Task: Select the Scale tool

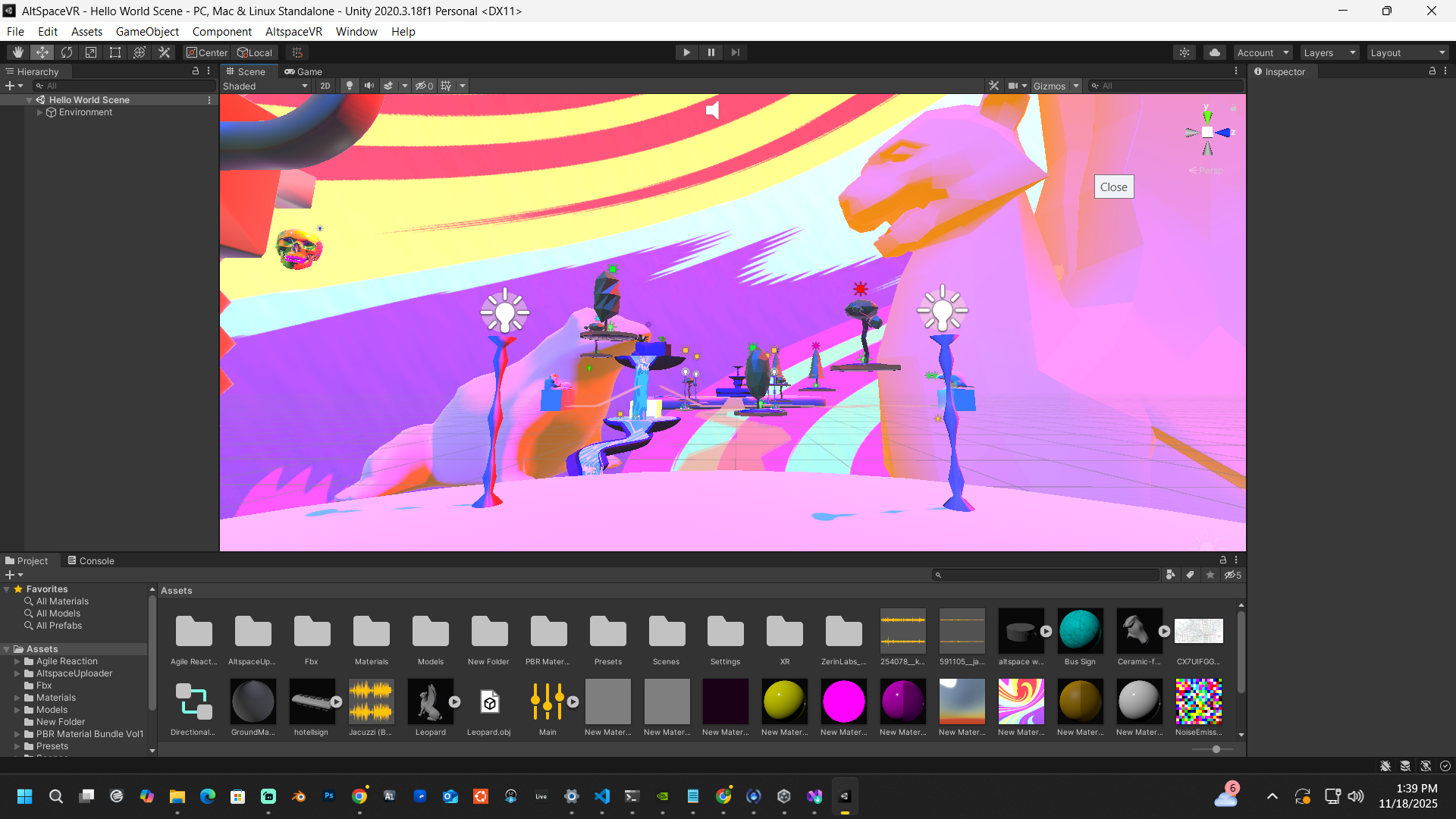Action: (91, 52)
